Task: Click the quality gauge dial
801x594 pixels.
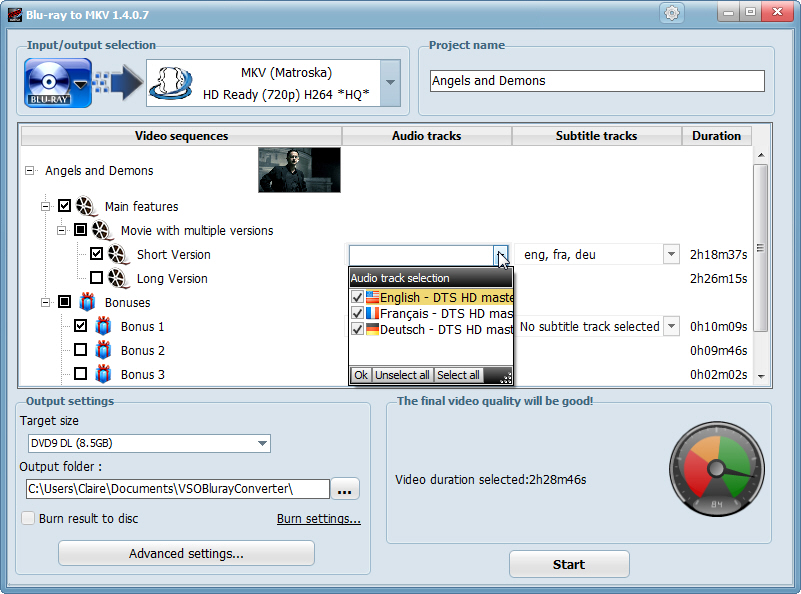Action: pyautogui.click(x=717, y=469)
